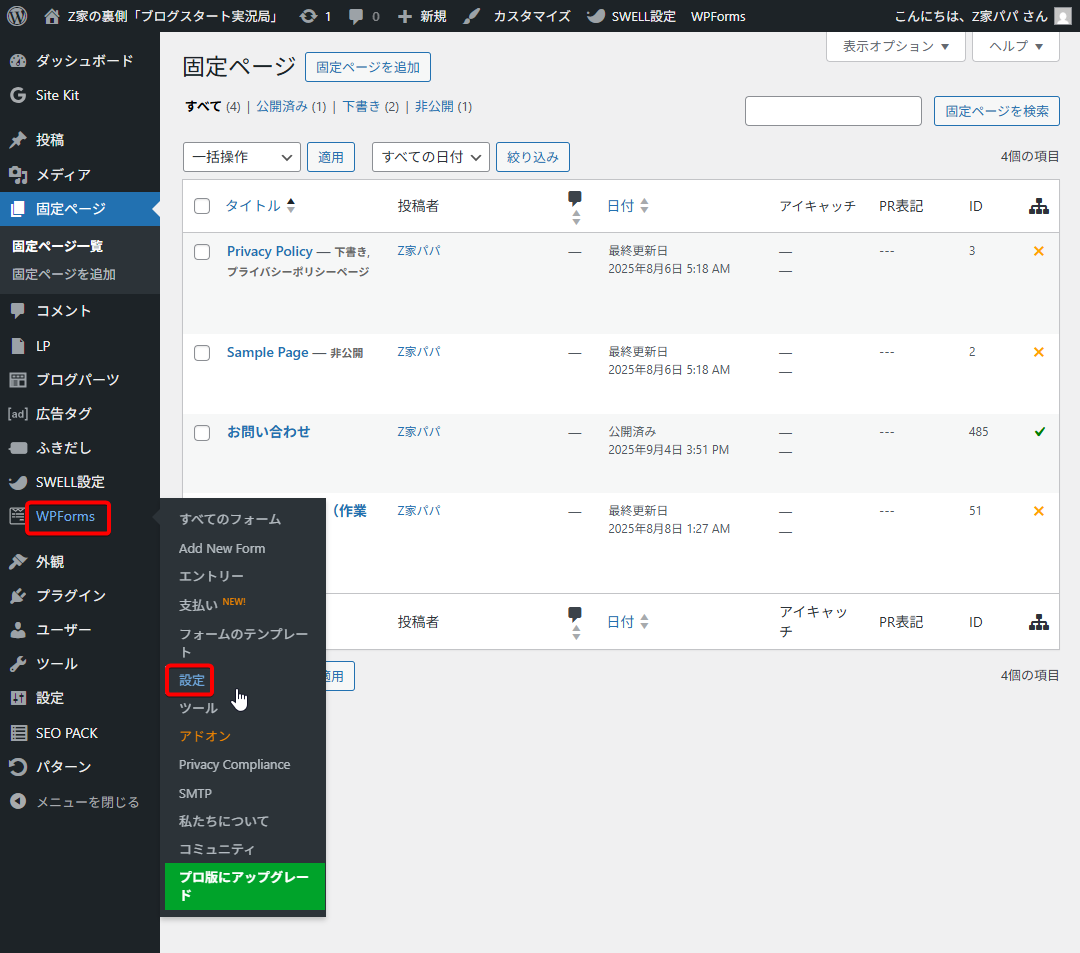This screenshot has width=1080, height=953.
Task: Select the Sample Page row checkbox
Action: coord(202,353)
